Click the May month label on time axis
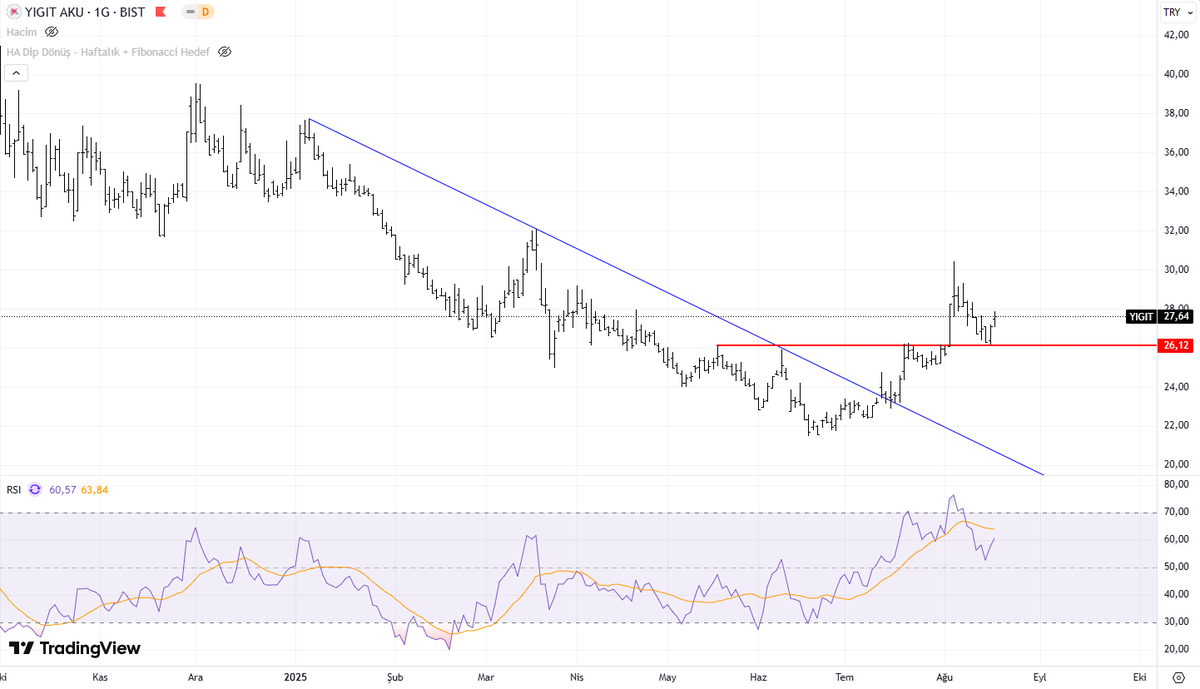The height and width of the screenshot is (689, 1200). coord(666,677)
